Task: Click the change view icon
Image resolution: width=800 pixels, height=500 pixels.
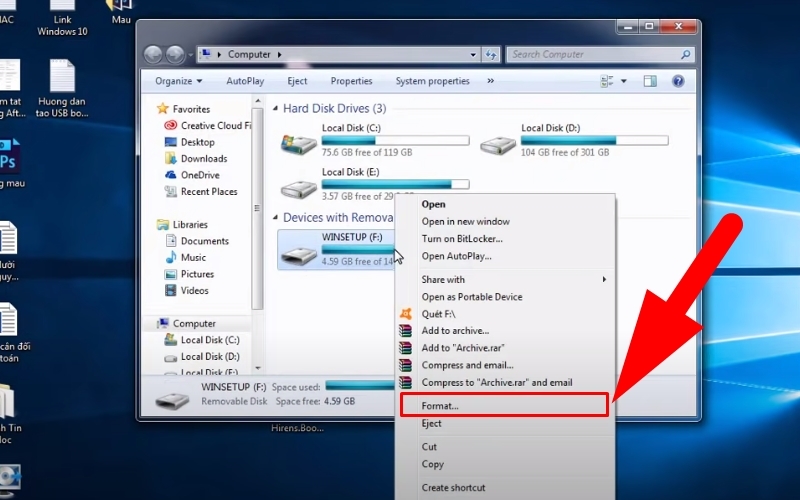Action: [607, 81]
